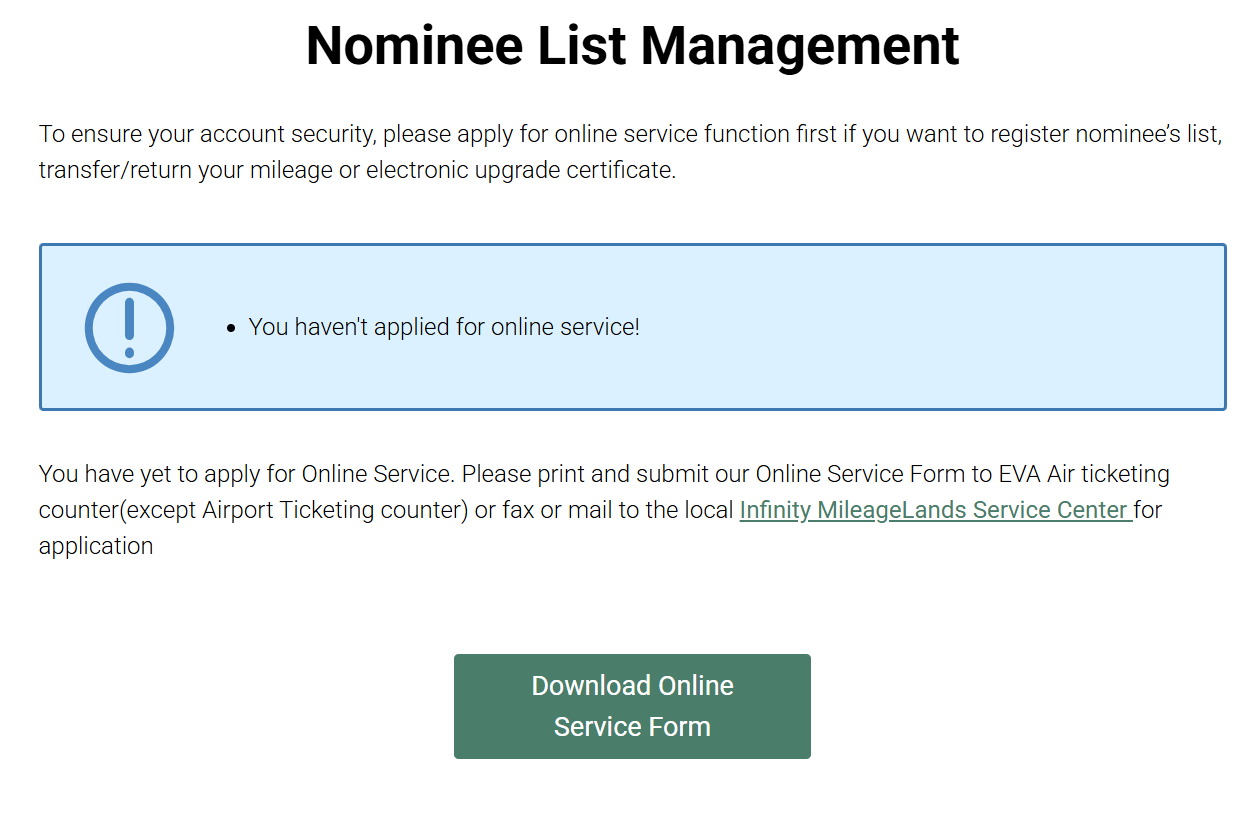1260x835 pixels.
Task: Click the bullet point before the alert message
Action: tap(231, 328)
